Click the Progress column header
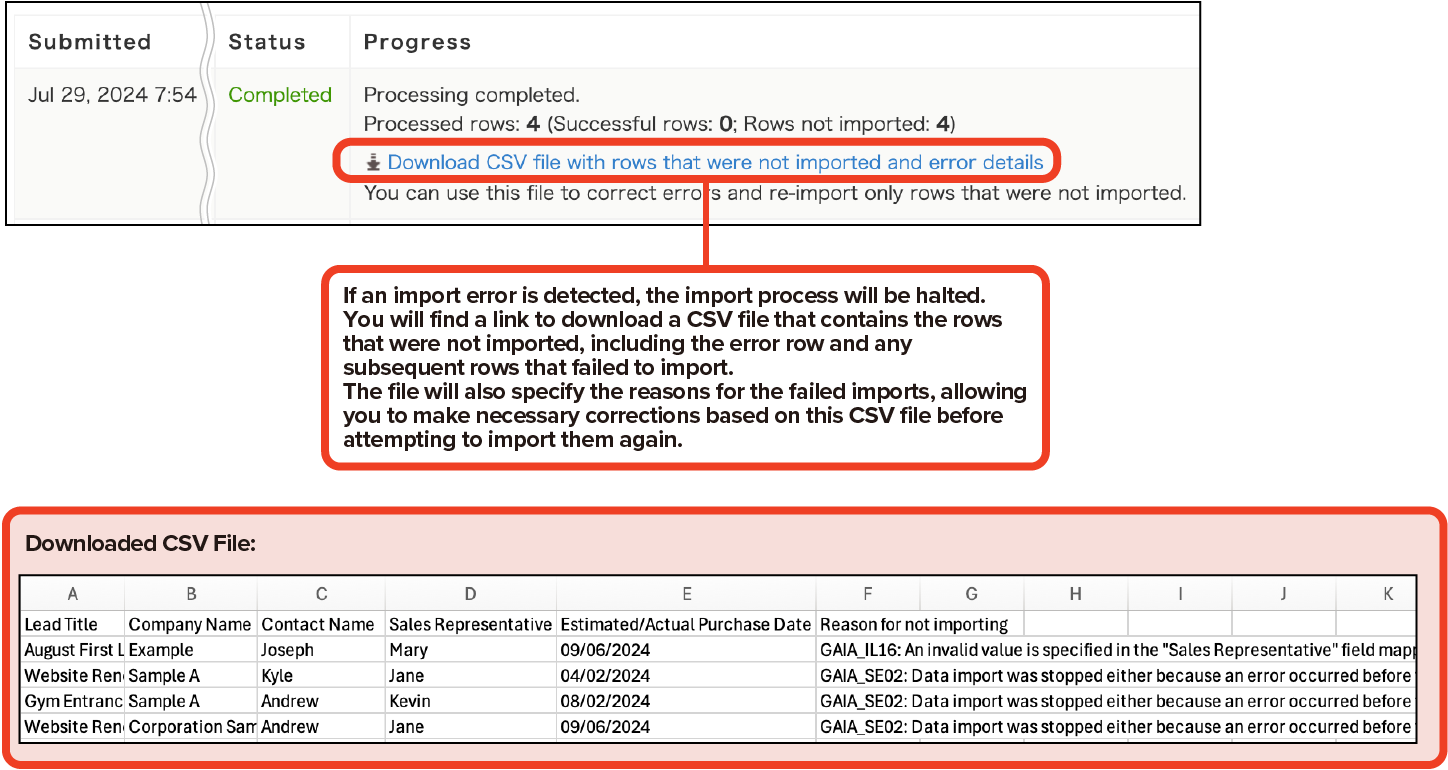The width and height of the screenshot is (1448, 770). [x=417, y=42]
